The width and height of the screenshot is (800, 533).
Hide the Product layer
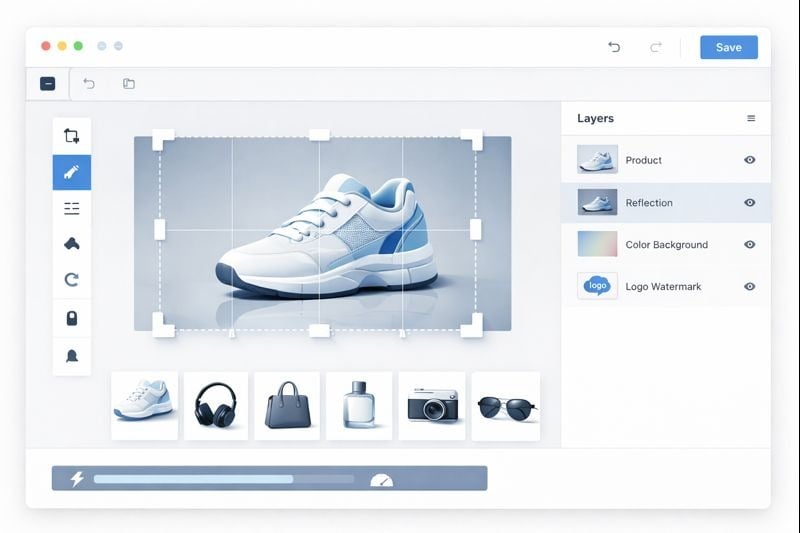coord(749,160)
